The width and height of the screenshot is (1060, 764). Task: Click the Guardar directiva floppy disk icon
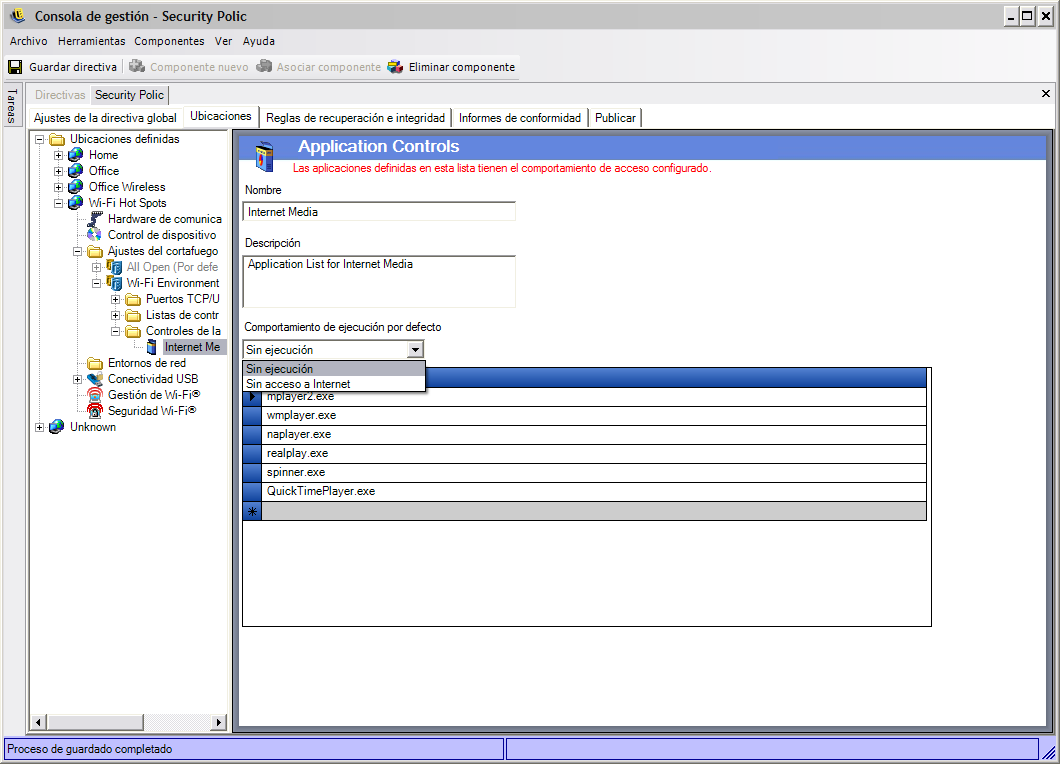point(15,67)
